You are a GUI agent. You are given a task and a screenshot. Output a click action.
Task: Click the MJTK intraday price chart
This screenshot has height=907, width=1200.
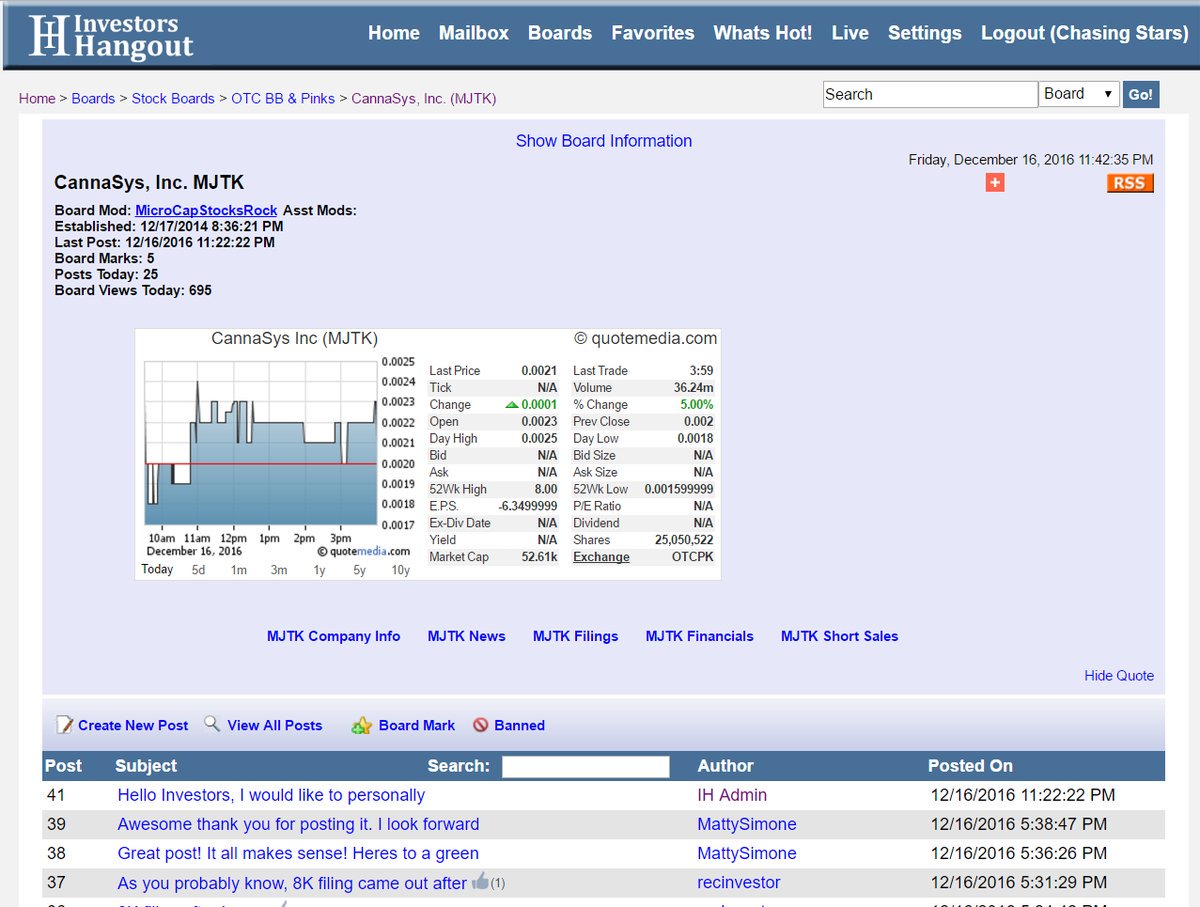pyautogui.click(x=261, y=443)
